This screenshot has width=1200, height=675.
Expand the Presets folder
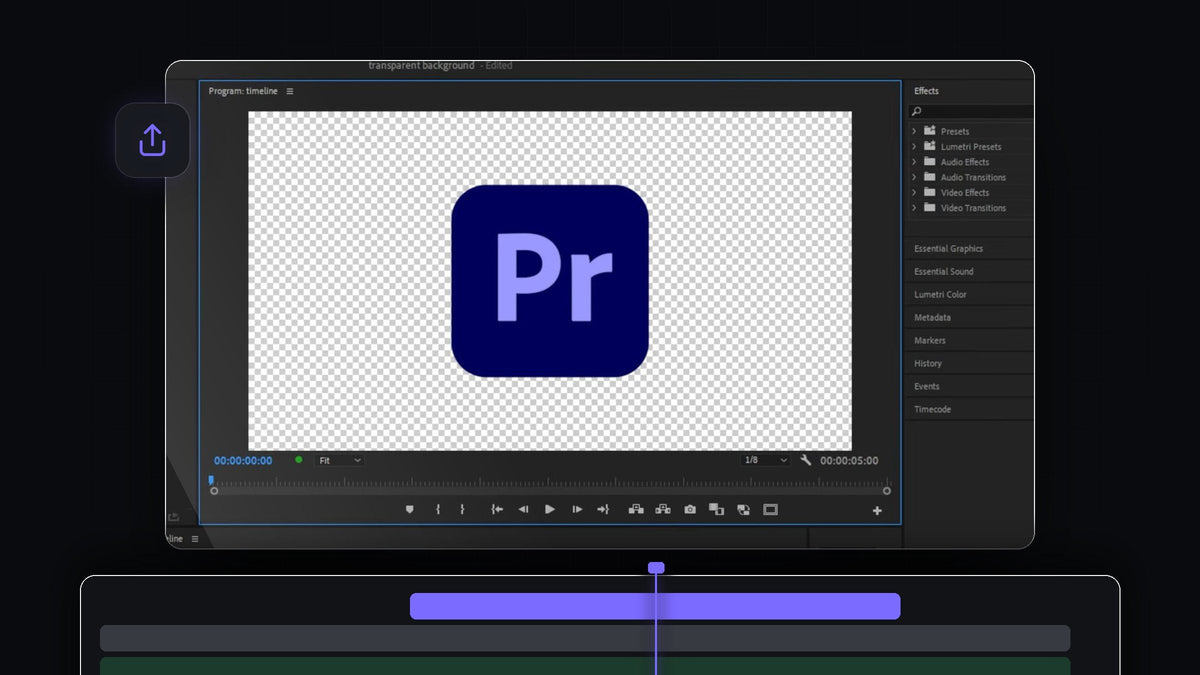pos(914,131)
